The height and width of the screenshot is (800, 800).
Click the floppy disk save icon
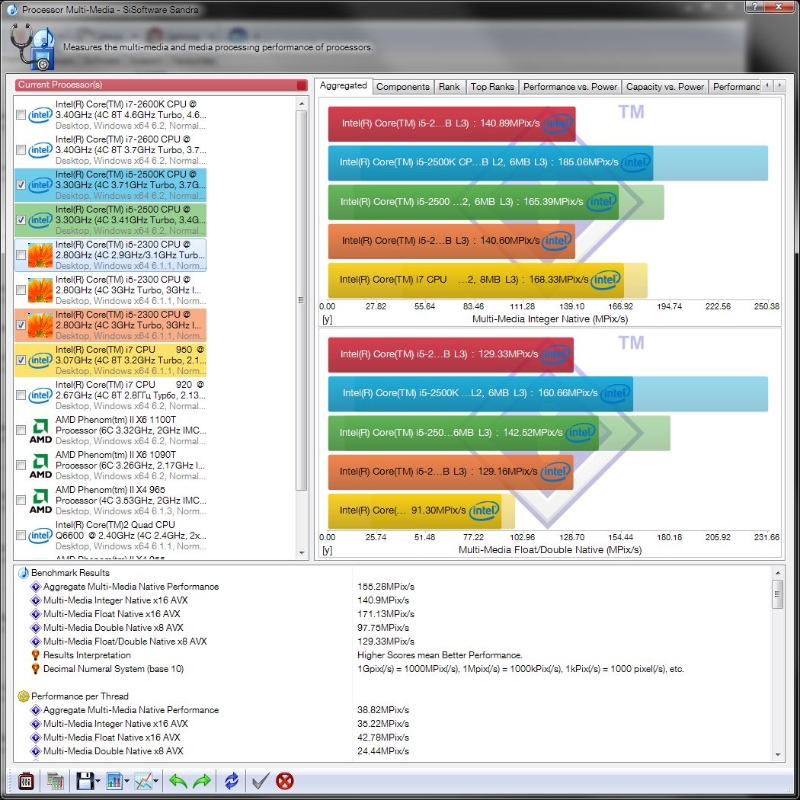pyautogui.click(x=85, y=781)
